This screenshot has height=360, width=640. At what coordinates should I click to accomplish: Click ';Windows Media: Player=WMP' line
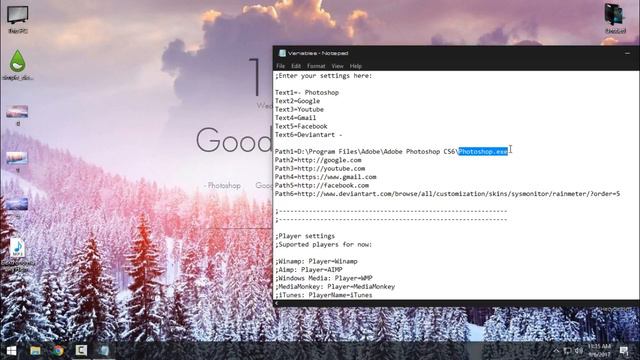[324, 278]
